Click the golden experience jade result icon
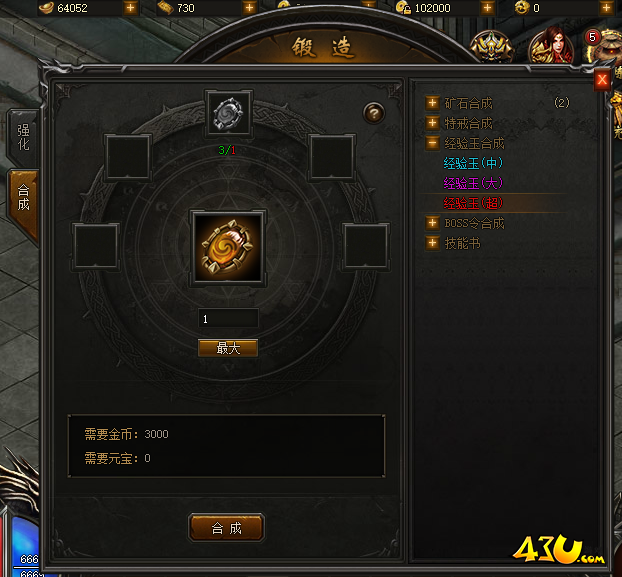 [228, 248]
